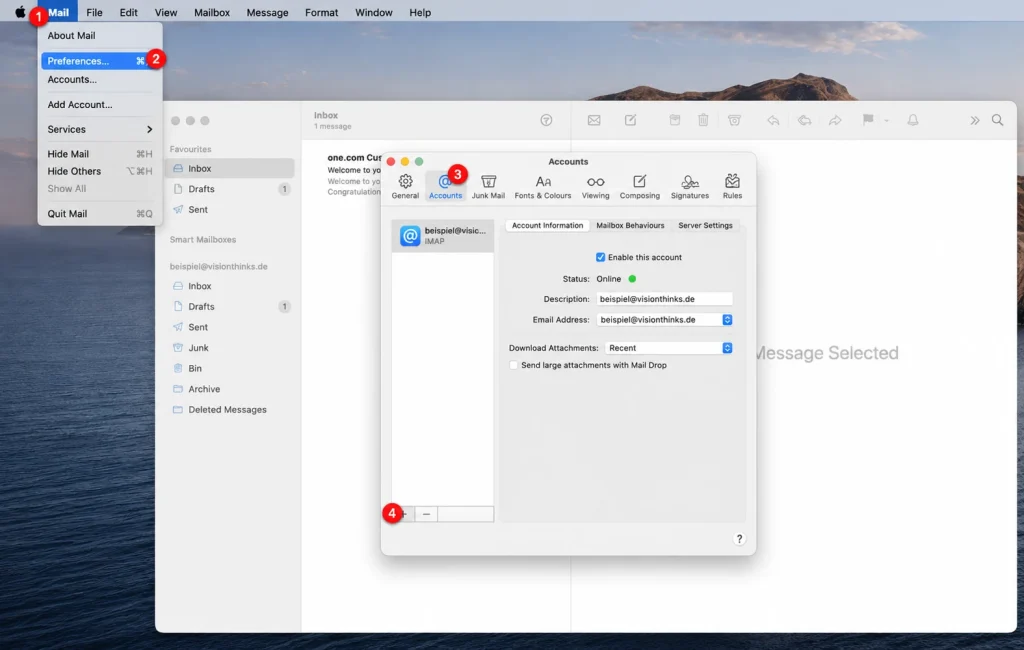Image resolution: width=1024 pixels, height=650 pixels.
Task: Open the Rules preferences pane
Action: coord(732,186)
